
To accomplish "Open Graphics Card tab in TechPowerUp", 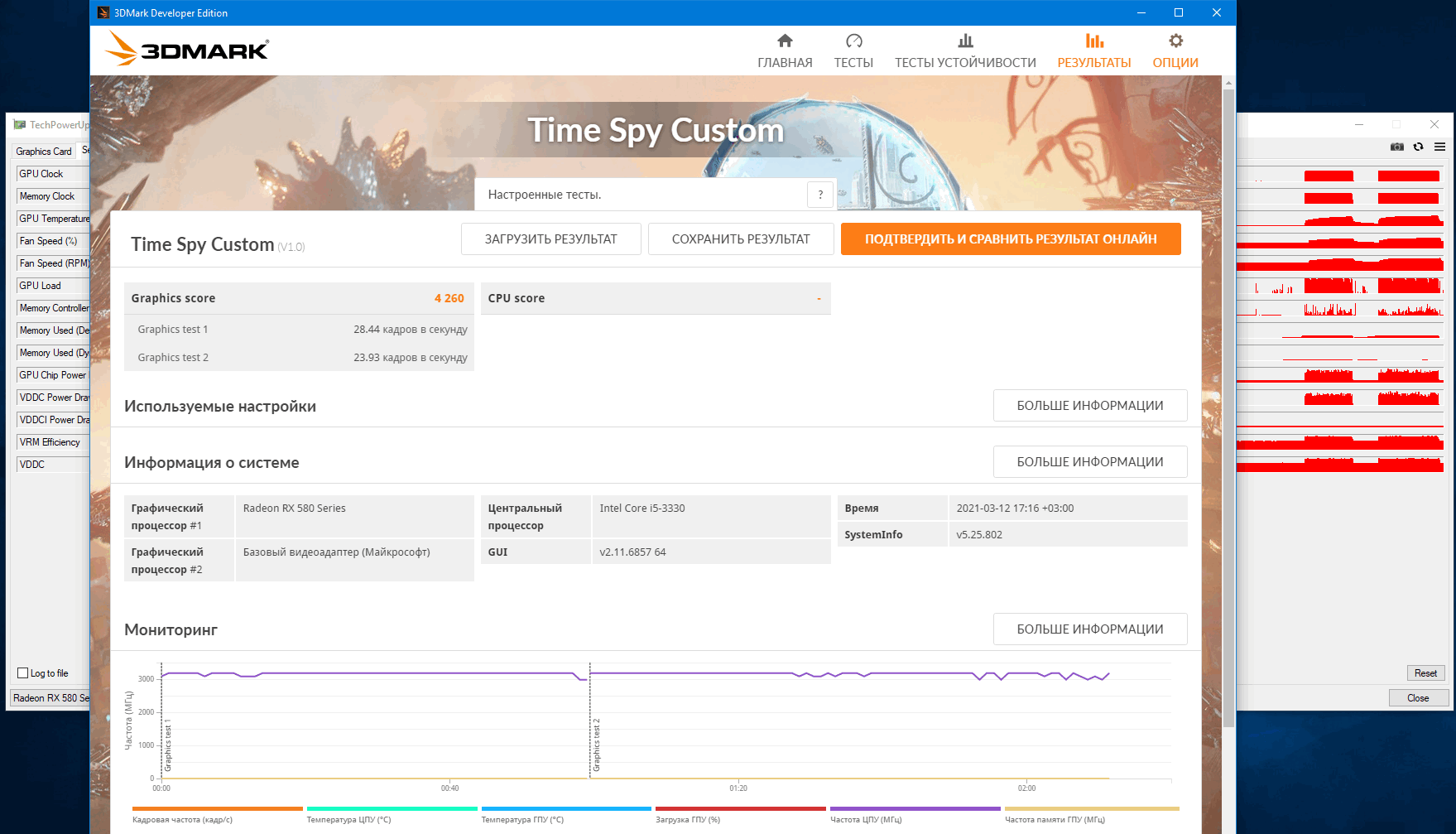I will tap(44, 152).
